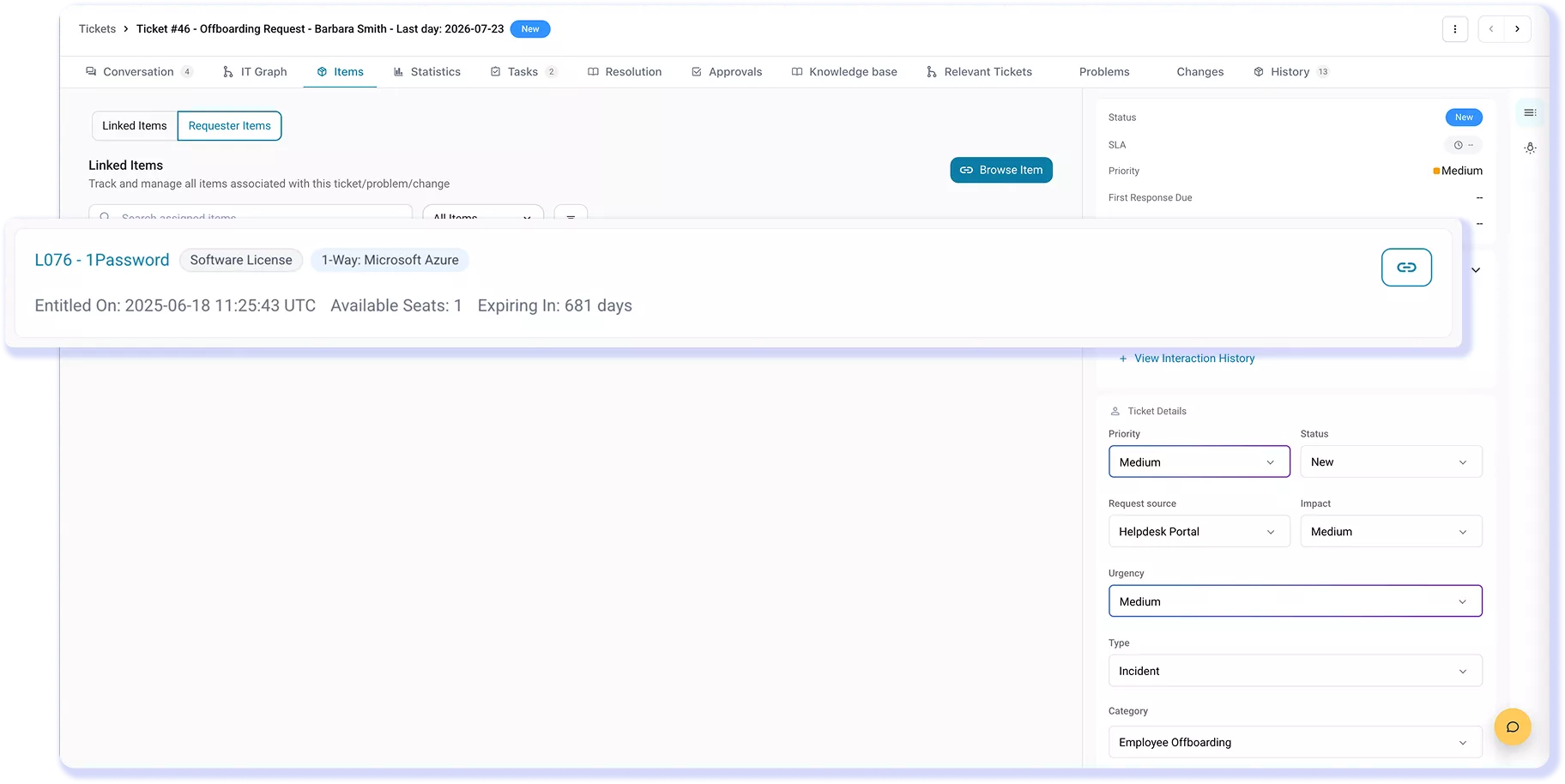
Task: Click the 1-Way: Microsoft Azure tag
Action: (x=390, y=260)
